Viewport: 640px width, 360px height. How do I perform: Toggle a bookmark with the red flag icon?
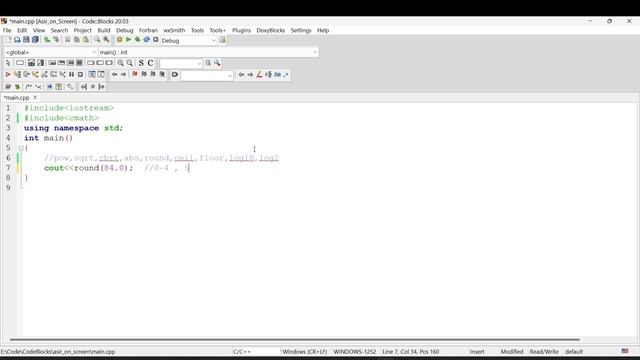[135, 74]
